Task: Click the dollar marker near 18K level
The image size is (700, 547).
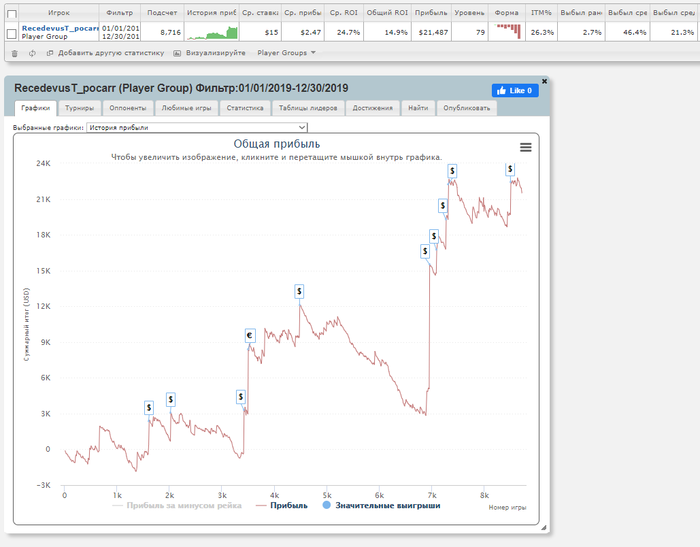Action: 433,236
